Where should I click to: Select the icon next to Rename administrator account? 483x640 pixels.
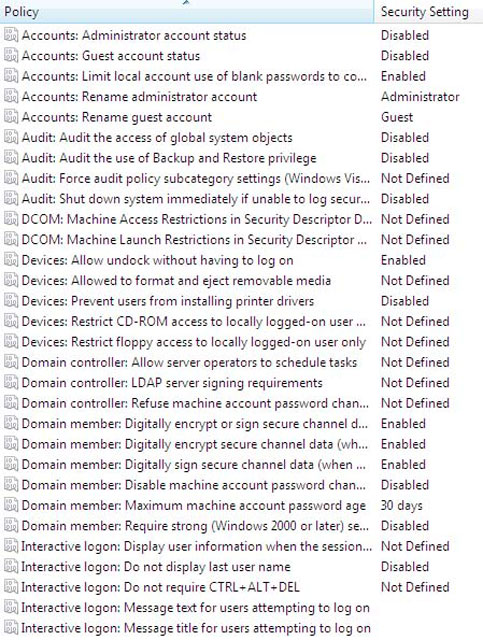[11, 97]
